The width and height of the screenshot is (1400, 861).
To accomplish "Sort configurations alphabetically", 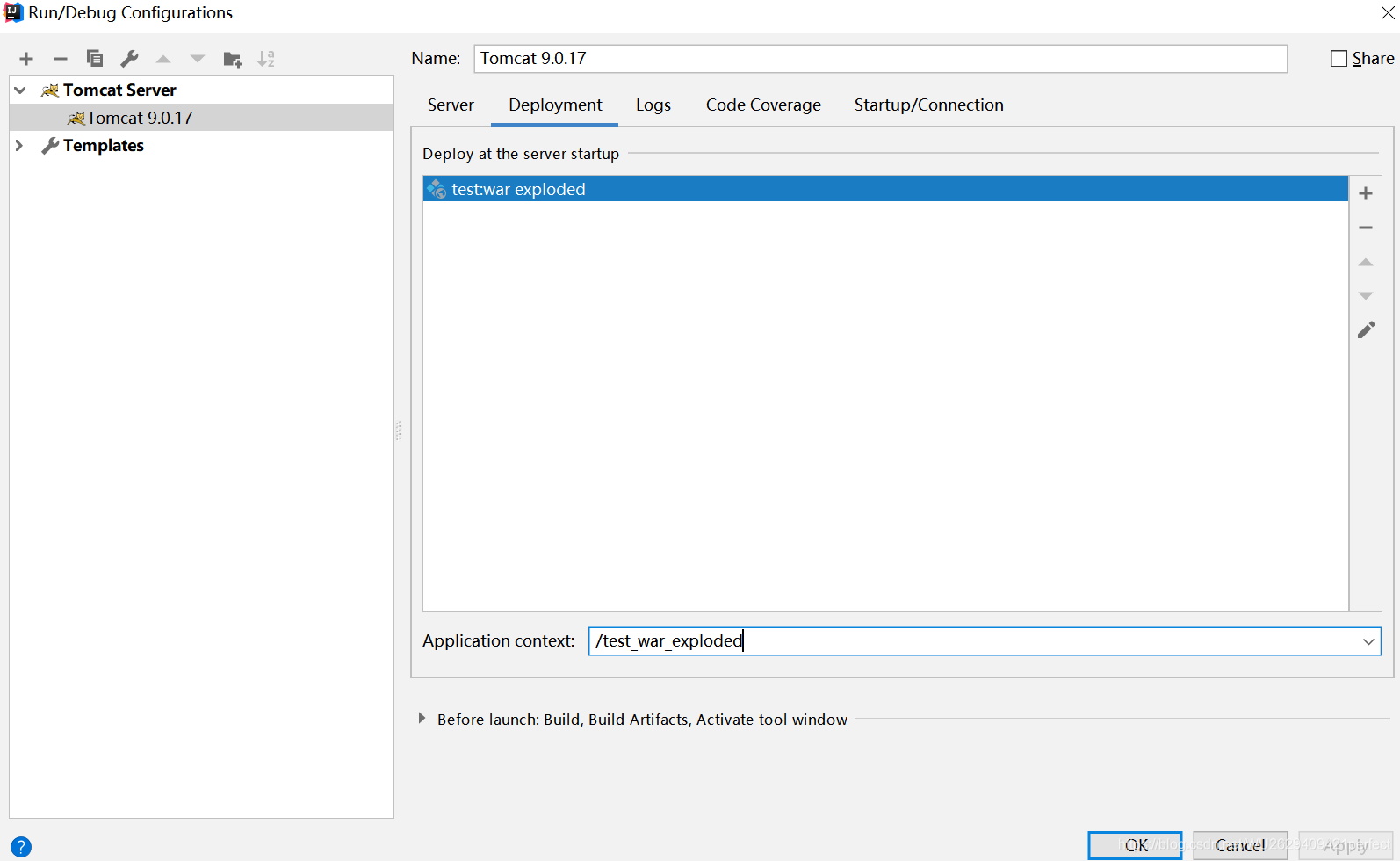I will point(266,59).
